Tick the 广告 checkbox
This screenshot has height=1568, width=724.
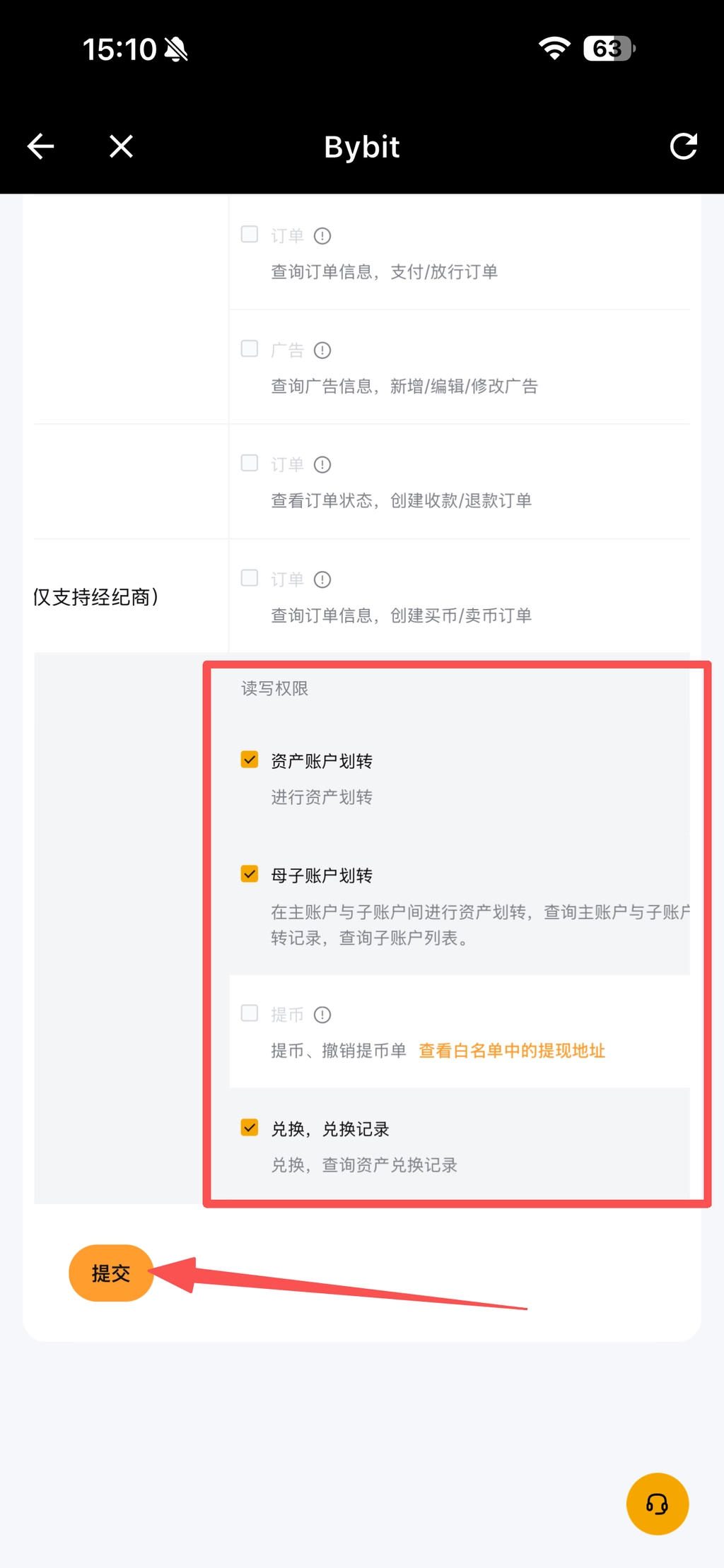[x=250, y=349]
